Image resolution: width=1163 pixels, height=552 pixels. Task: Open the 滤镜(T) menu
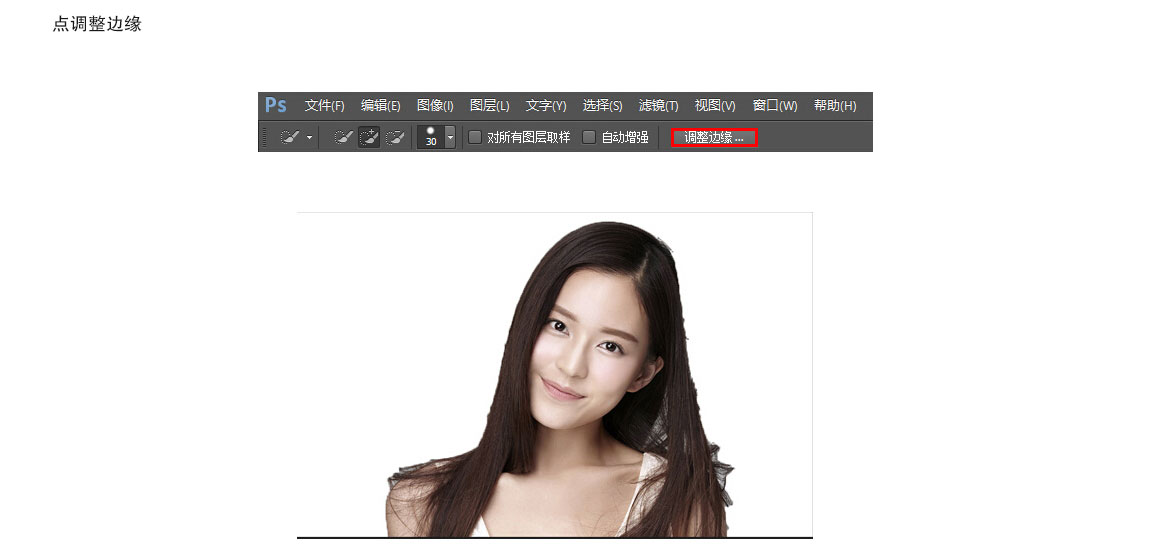[658, 106]
